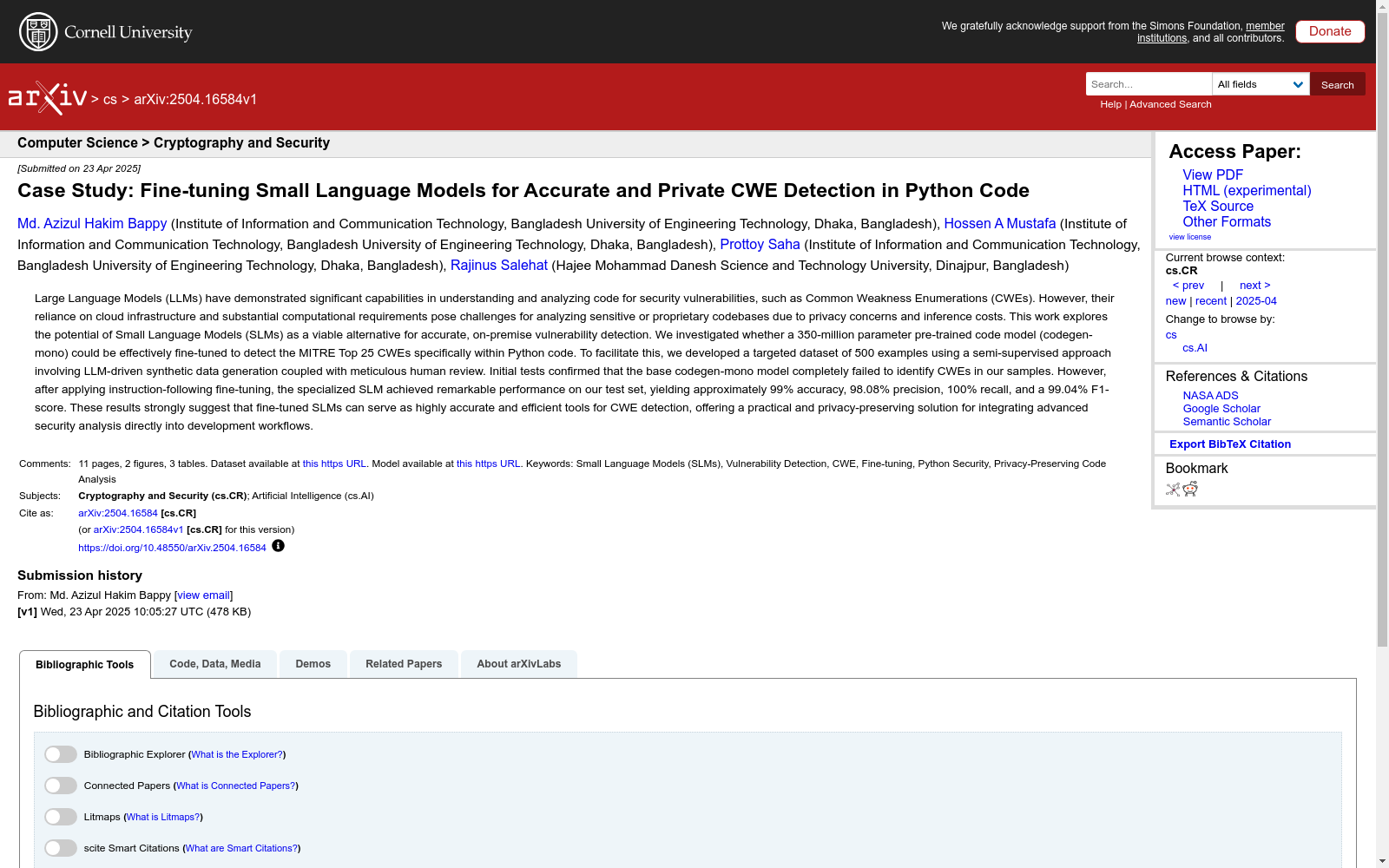Download the TeX Source
The image size is (1389, 868).
tap(1218, 207)
